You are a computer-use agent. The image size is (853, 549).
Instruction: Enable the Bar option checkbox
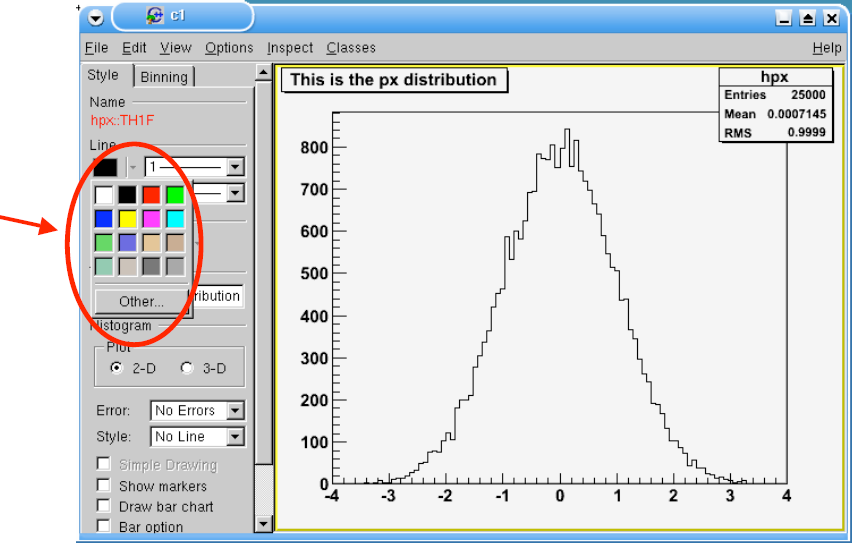(x=103, y=526)
